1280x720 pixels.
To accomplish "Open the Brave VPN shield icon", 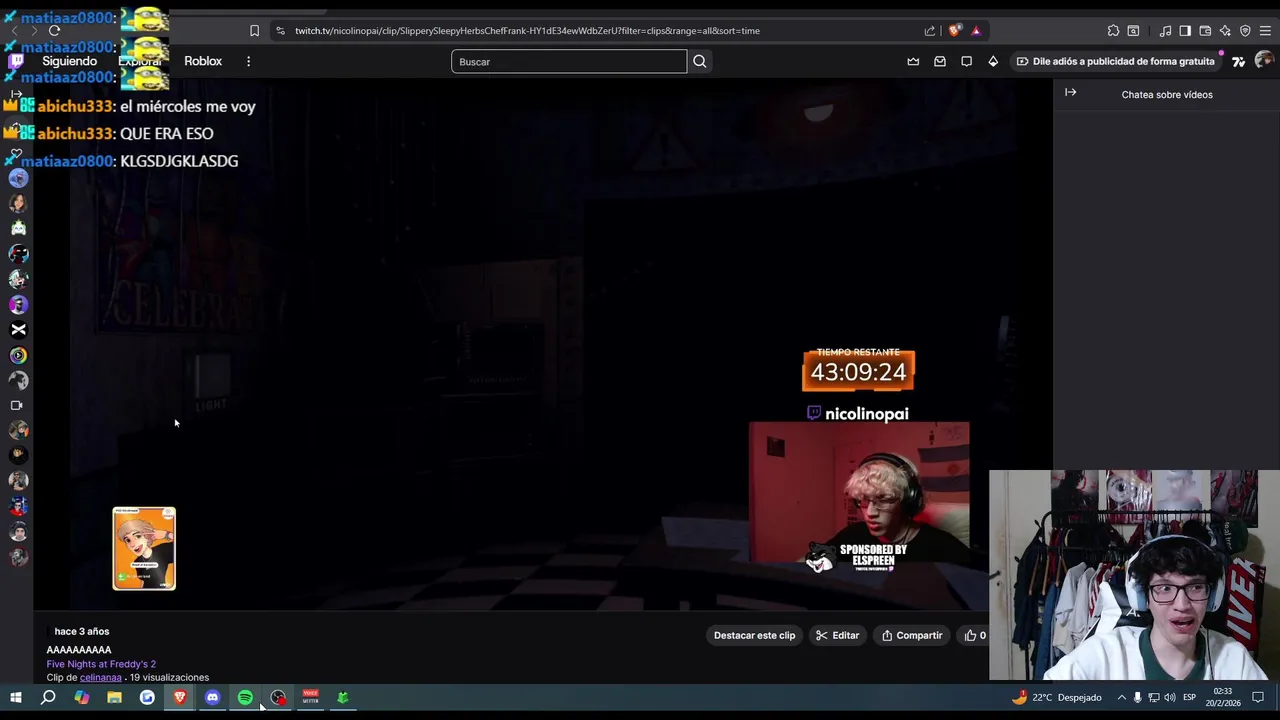I will pos(1245,31).
